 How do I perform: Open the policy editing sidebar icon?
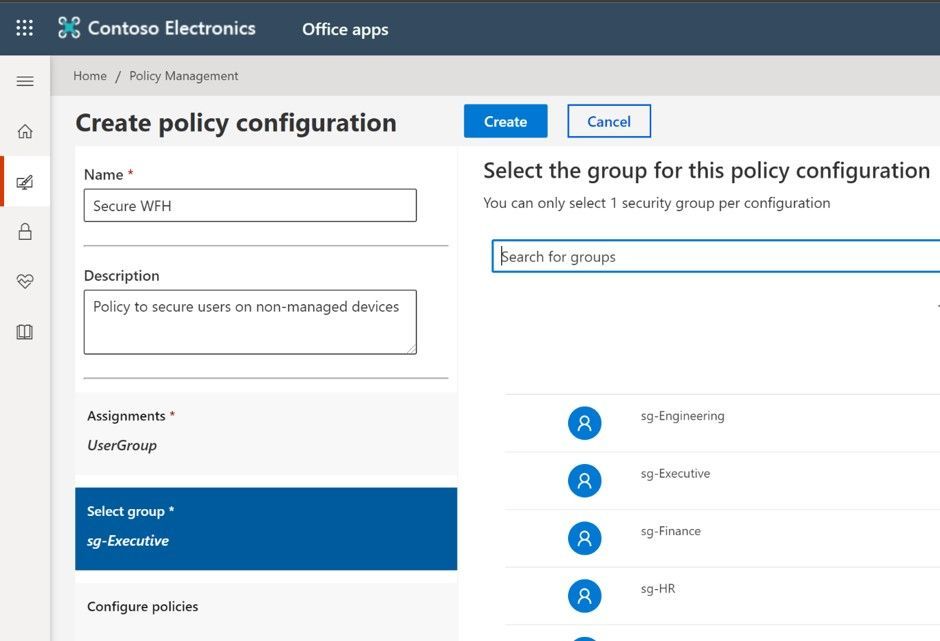click(x=25, y=182)
